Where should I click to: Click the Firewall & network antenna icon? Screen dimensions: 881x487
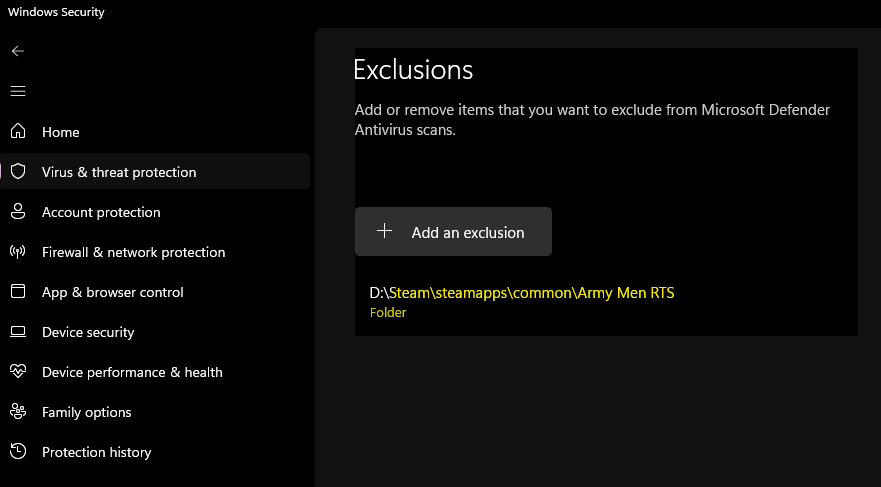click(17, 252)
